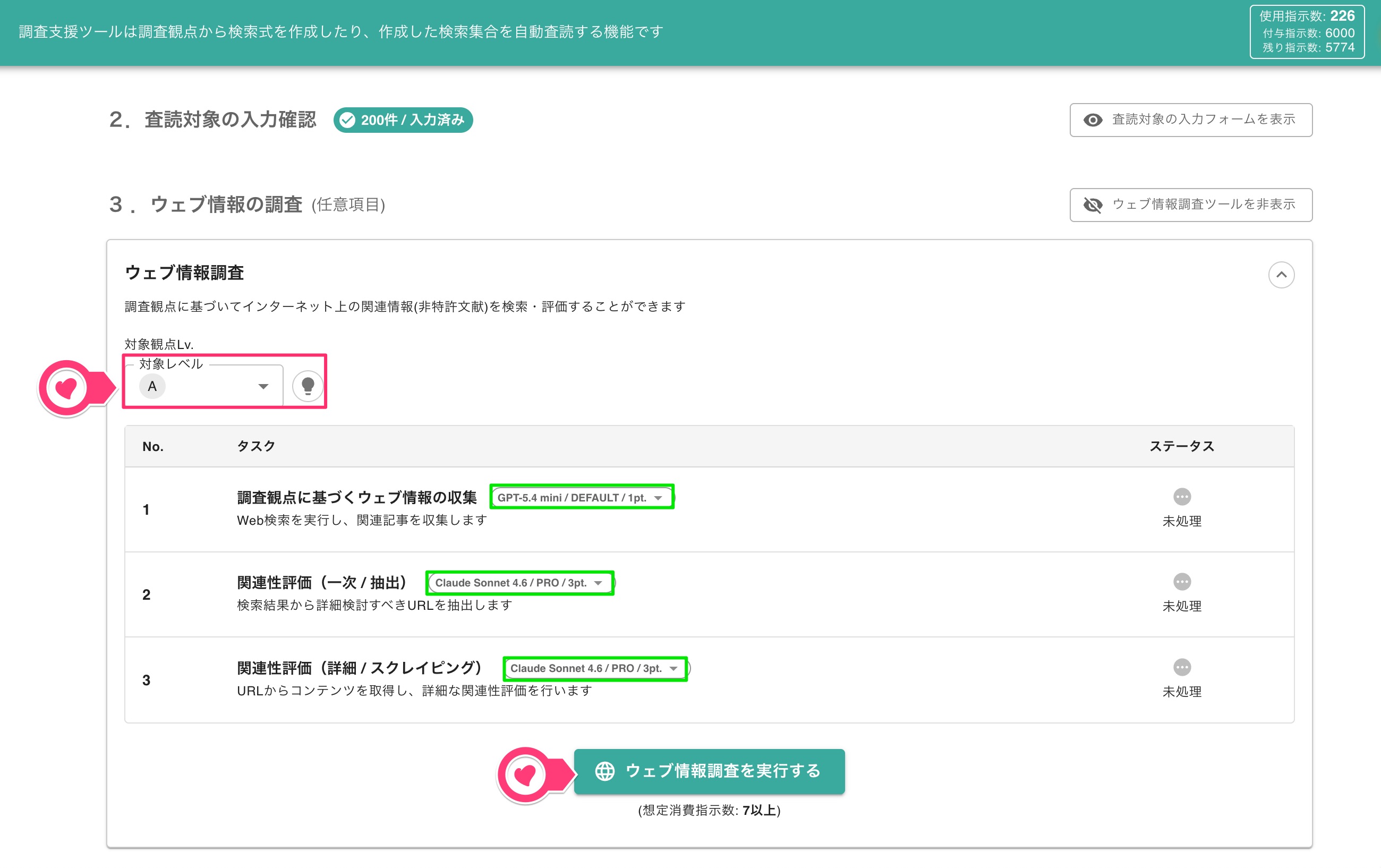Click the 想定消費指示数: 7以上 note

coord(709,810)
